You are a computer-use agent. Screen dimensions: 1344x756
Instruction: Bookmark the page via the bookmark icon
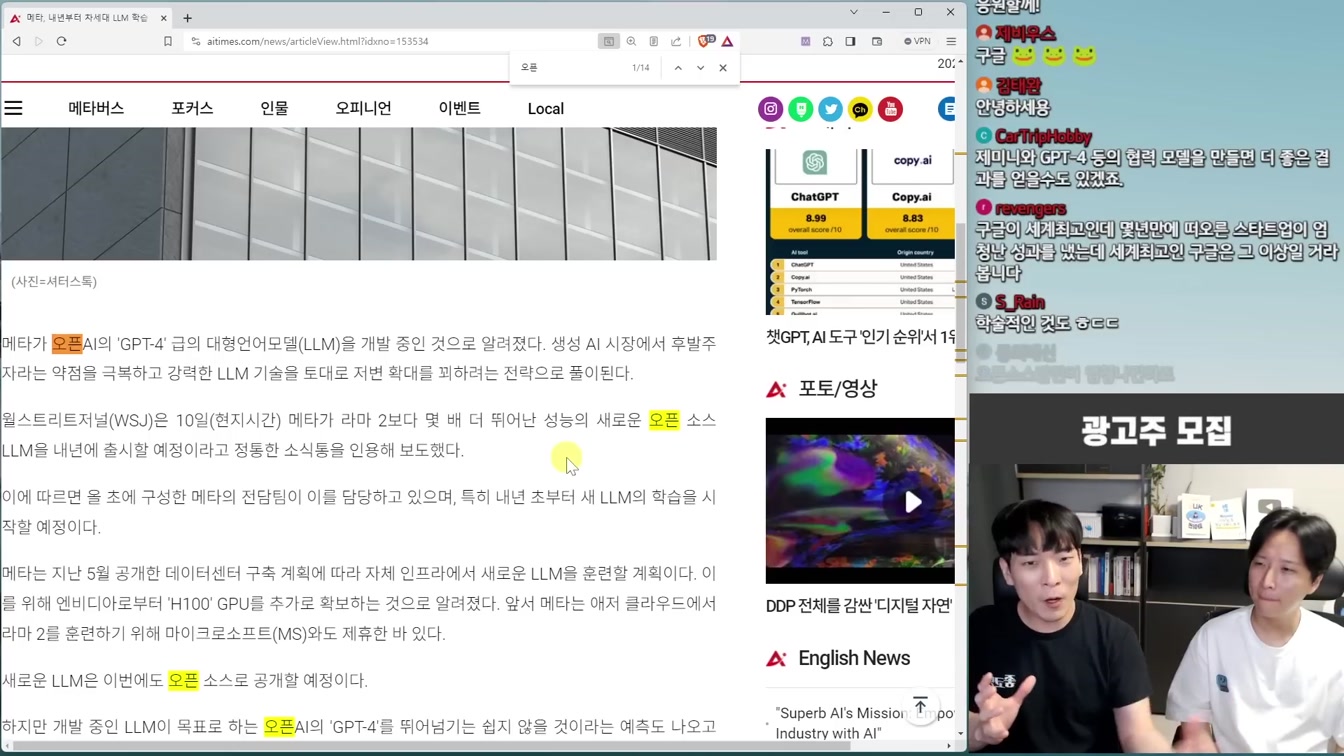coord(168,41)
